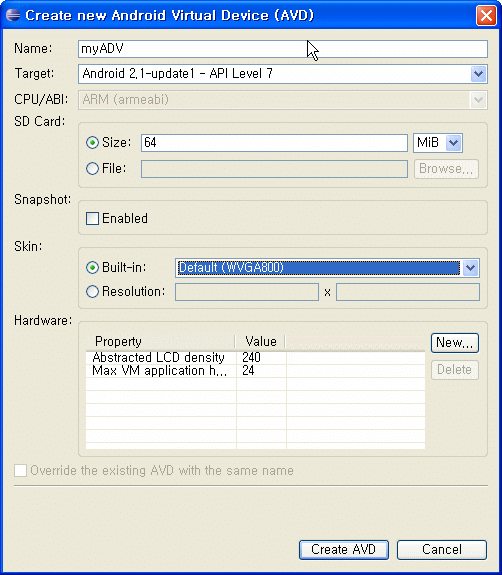Select the Resolution skin radio button
502x575 pixels.
pos(92,292)
